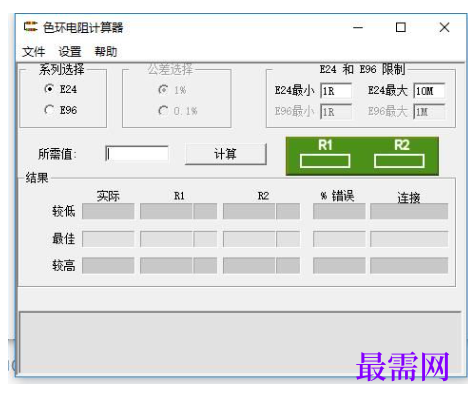
Task: Open the 帮助 menu
Action: point(106,52)
